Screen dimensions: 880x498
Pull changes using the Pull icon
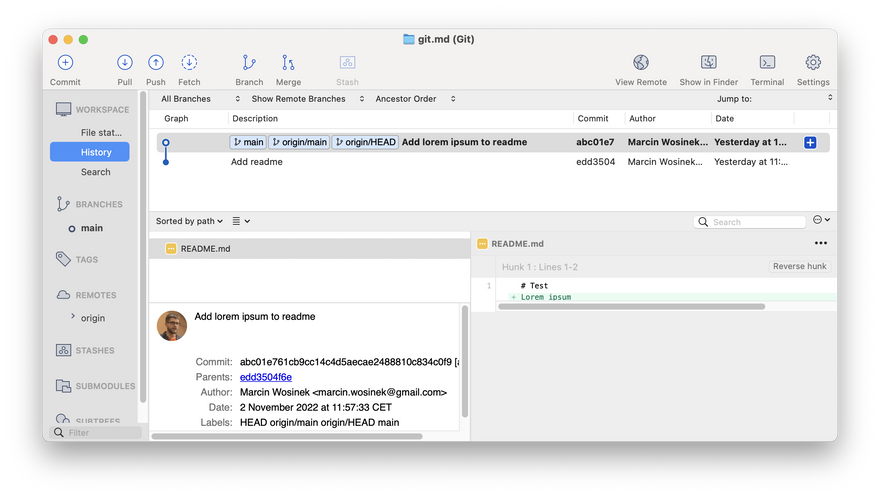[124, 63]
